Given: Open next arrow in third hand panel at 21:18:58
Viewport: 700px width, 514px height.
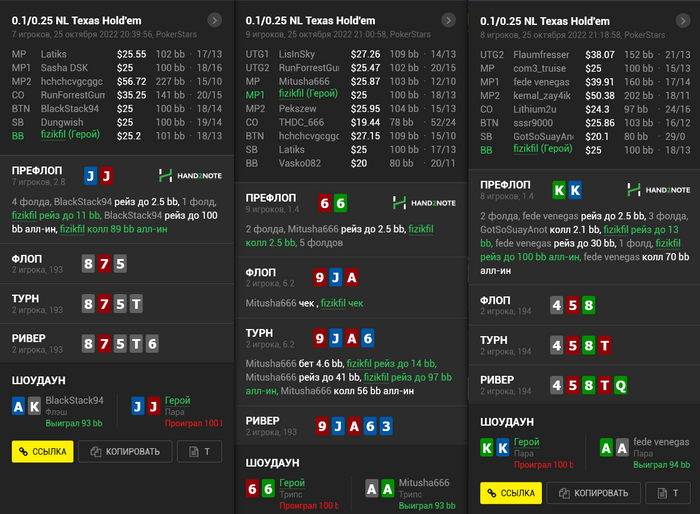Looking at the screenshot, I should click(x=683, y=21).
